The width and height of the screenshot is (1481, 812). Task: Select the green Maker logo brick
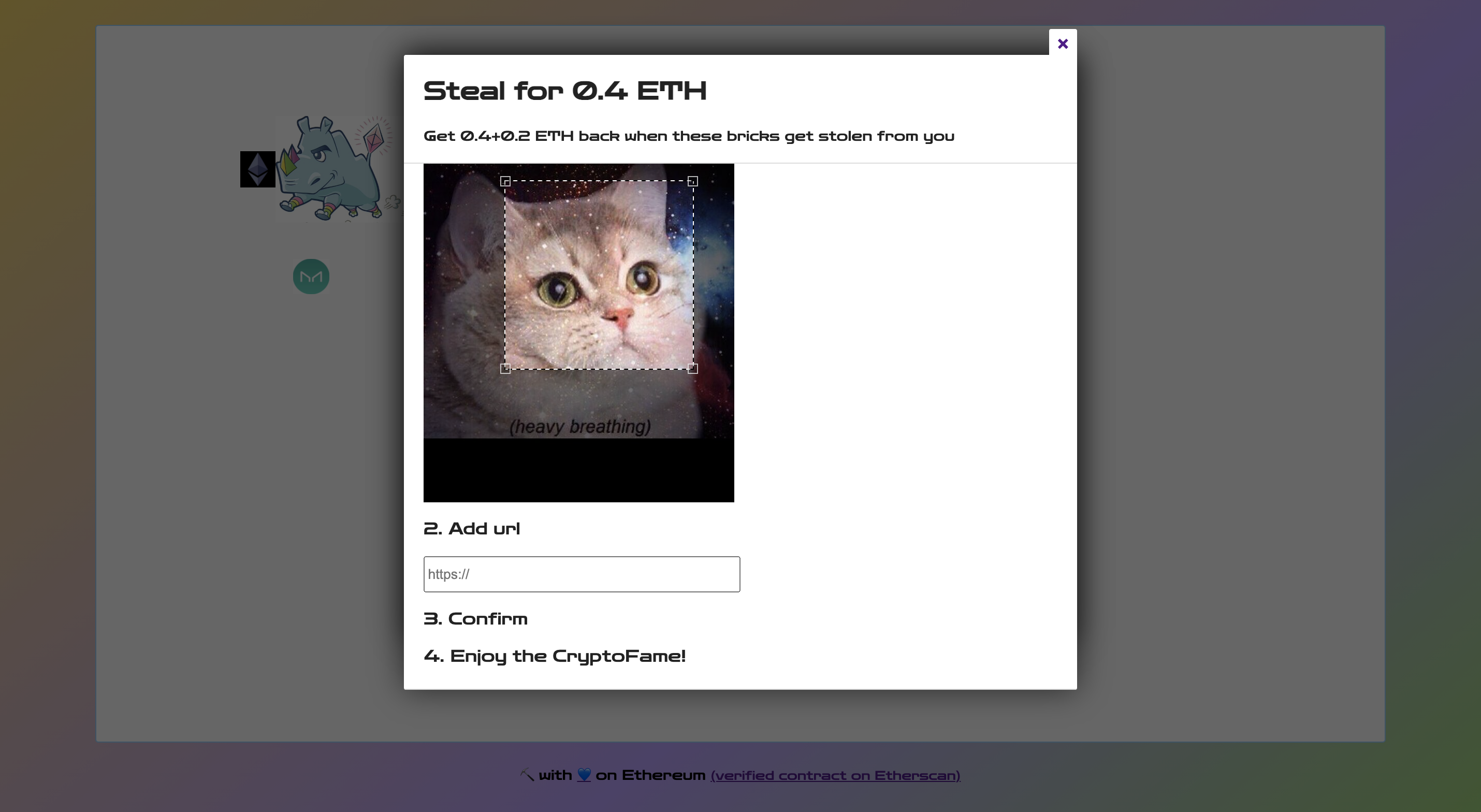pos(311,277)
